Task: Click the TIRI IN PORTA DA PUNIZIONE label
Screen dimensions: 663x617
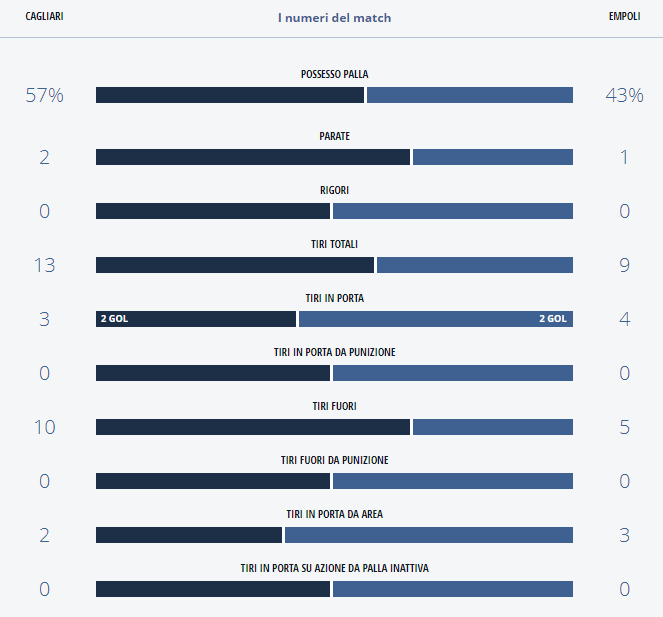Action: tap(334, 352)
